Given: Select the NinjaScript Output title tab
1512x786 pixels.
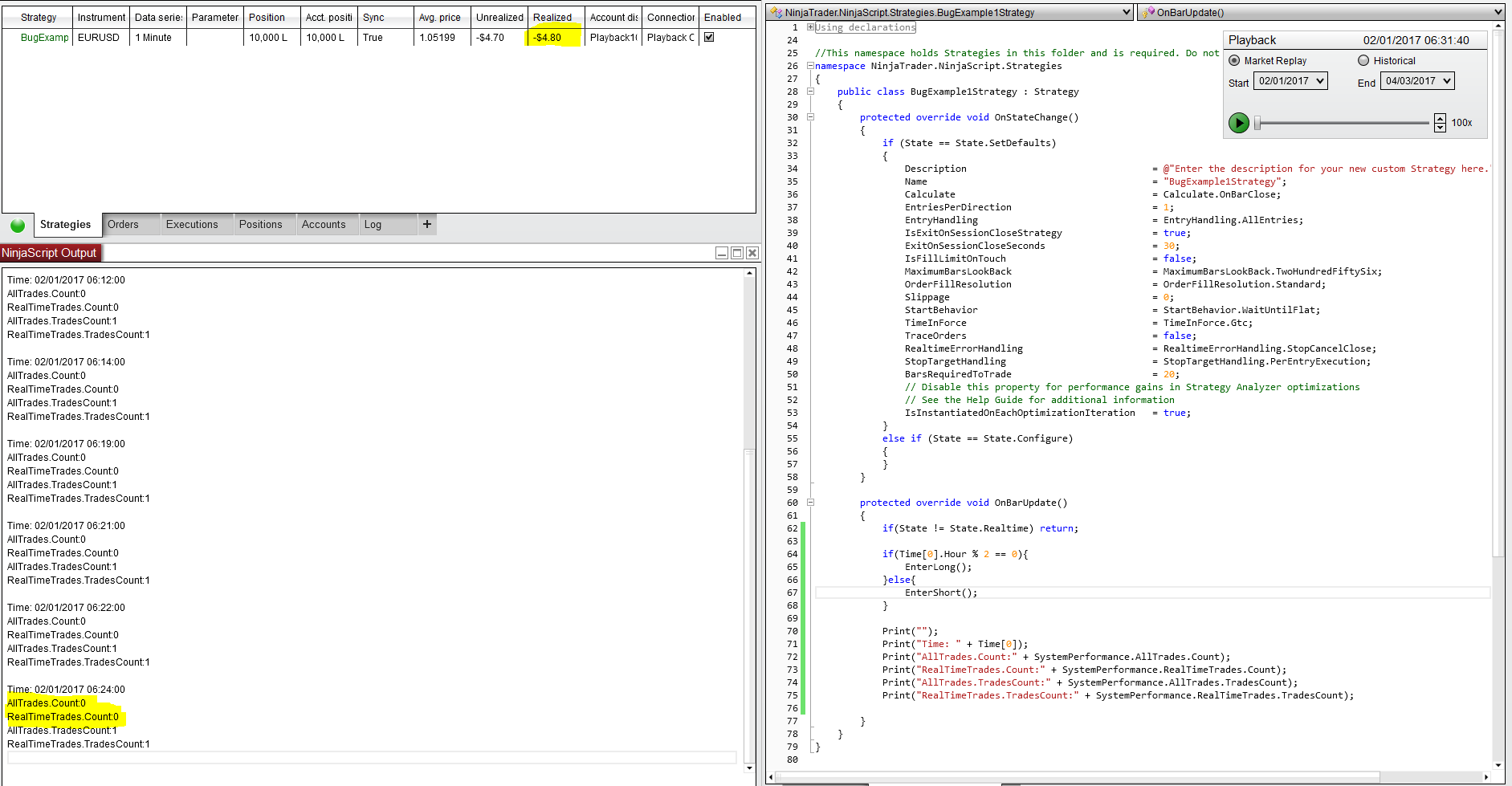Looking at the screenshot, I should coord(49,253).
